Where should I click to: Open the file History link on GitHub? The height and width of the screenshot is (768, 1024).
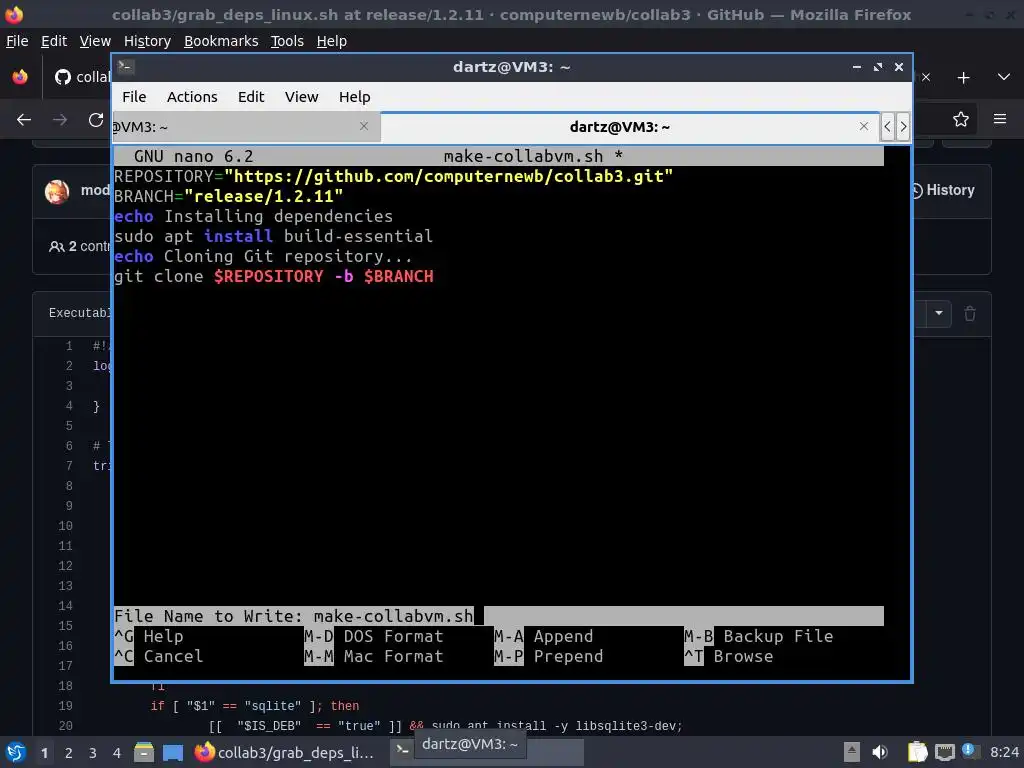(x=943, y=190)
